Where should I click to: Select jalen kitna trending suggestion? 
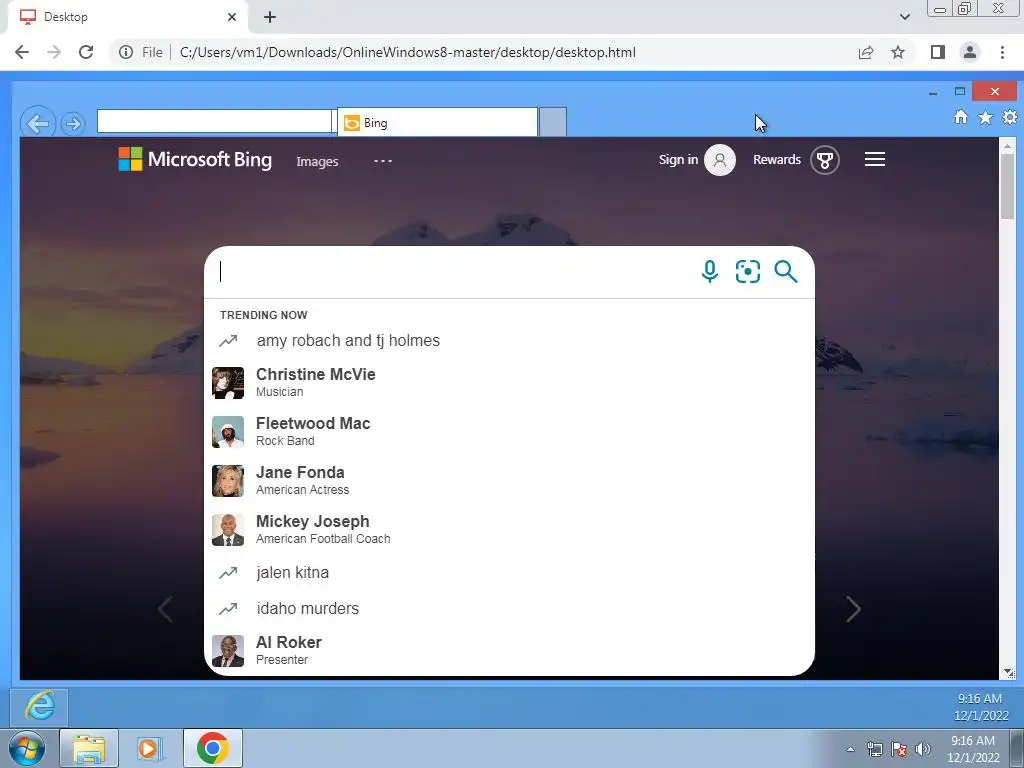click(509, 573)
